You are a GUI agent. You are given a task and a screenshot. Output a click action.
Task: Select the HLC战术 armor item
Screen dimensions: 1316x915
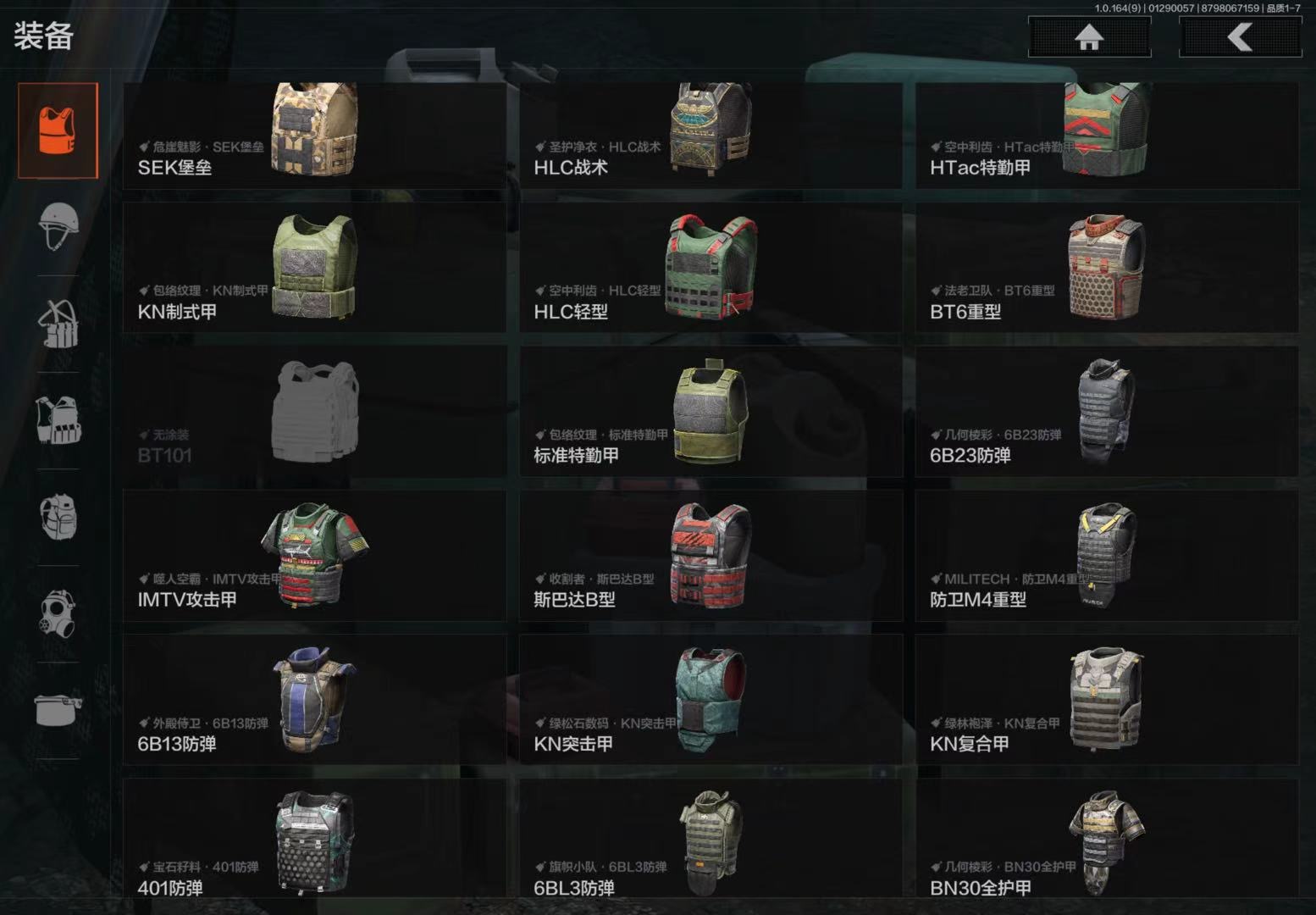711,136
